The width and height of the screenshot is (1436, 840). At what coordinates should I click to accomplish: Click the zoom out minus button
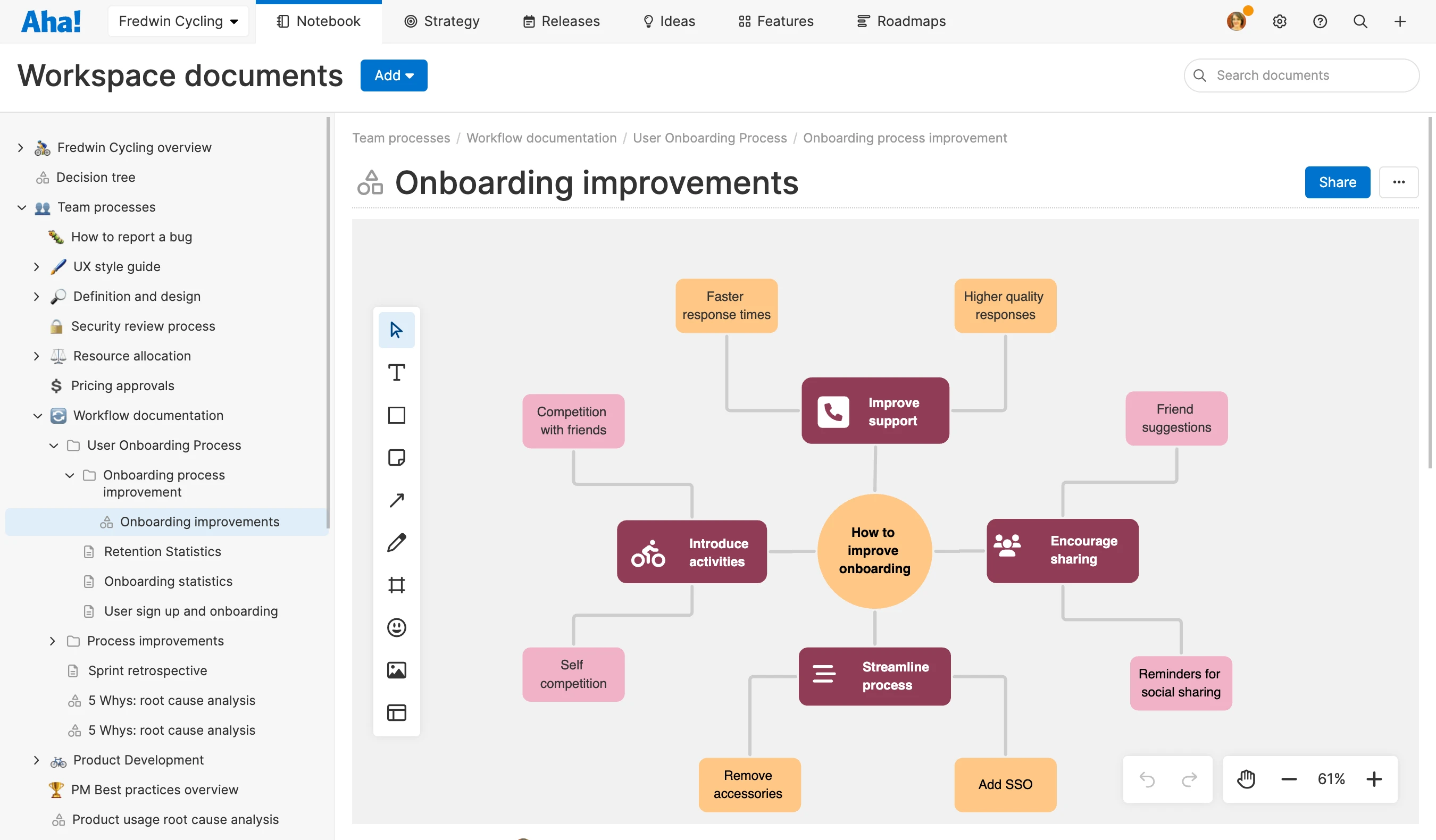1288,778
